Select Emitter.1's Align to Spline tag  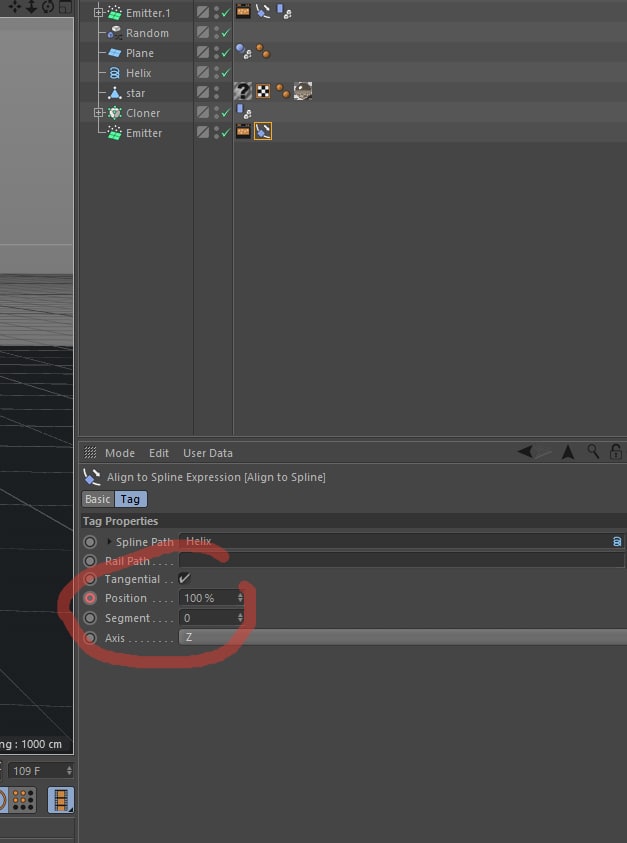point(263,11)
